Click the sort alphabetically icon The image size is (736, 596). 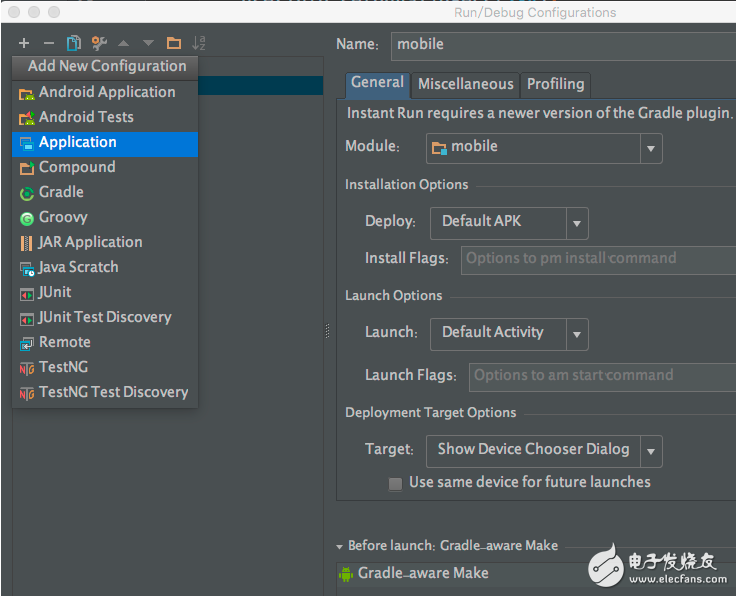[x=199, y=43]
